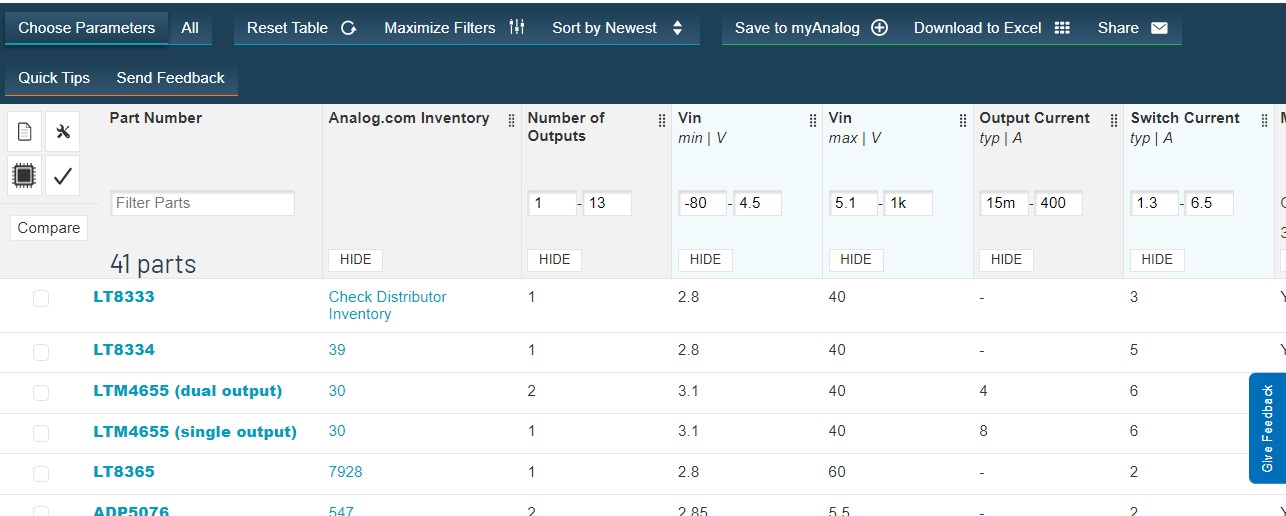Click the Switch Current column drag handle
The height and width of the screenshot is (516, 1286).
[x=1264, y=120]
